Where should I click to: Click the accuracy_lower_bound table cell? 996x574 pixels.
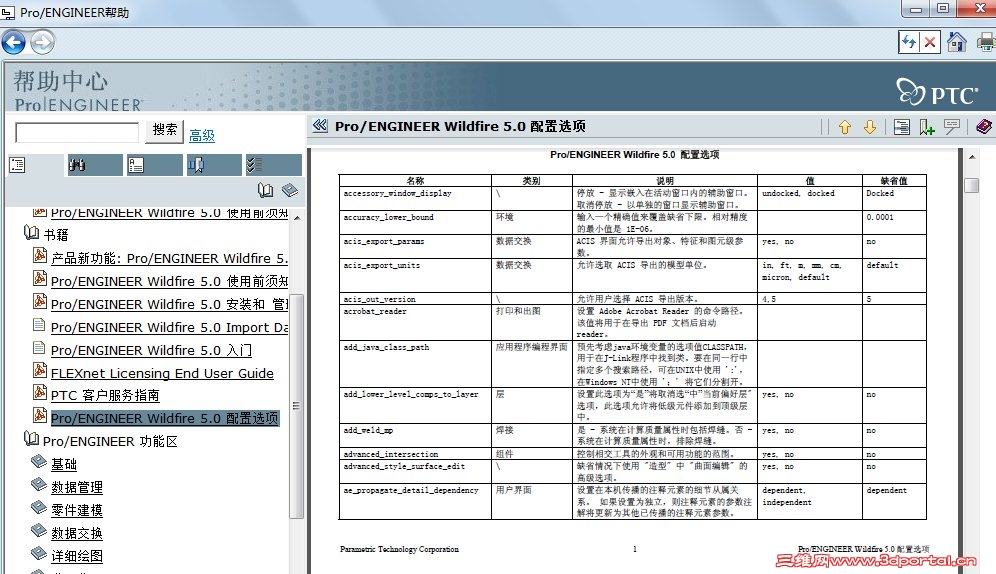point(415,222)
